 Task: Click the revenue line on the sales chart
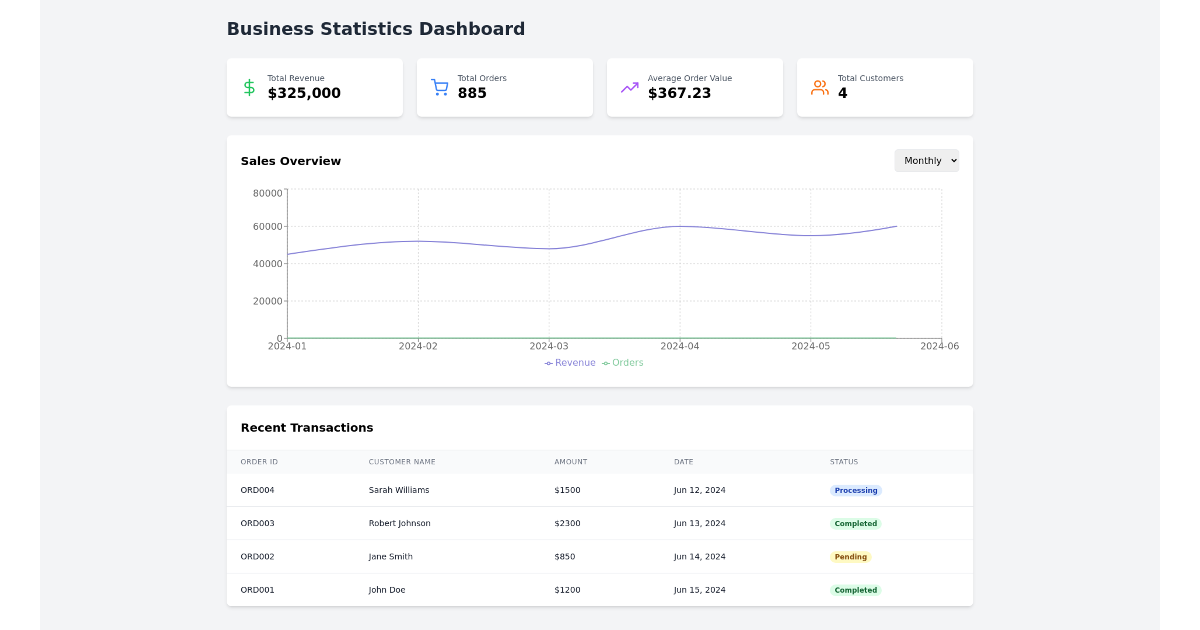680,227
